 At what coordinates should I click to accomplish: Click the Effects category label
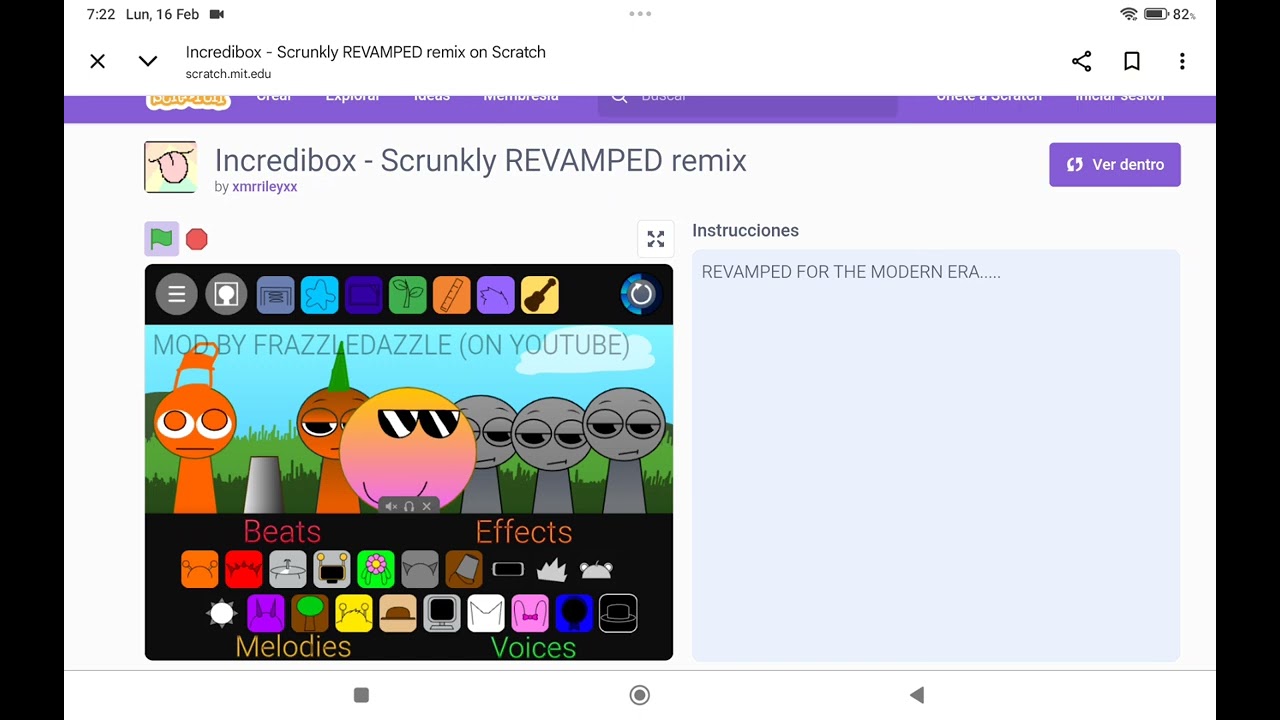pyautogui.click(x=524, y=531)
